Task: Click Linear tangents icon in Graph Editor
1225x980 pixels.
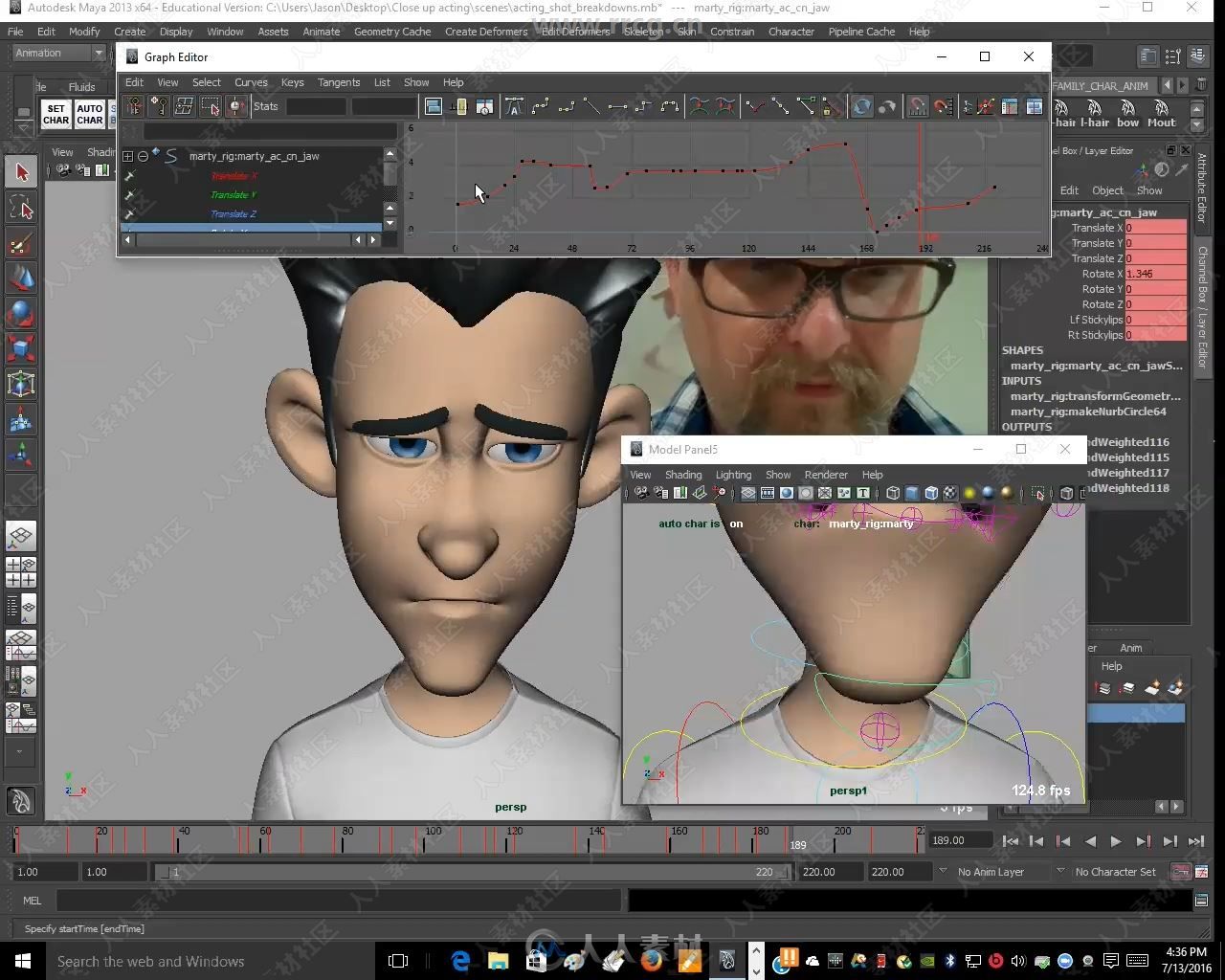Action: coord(591,106)
